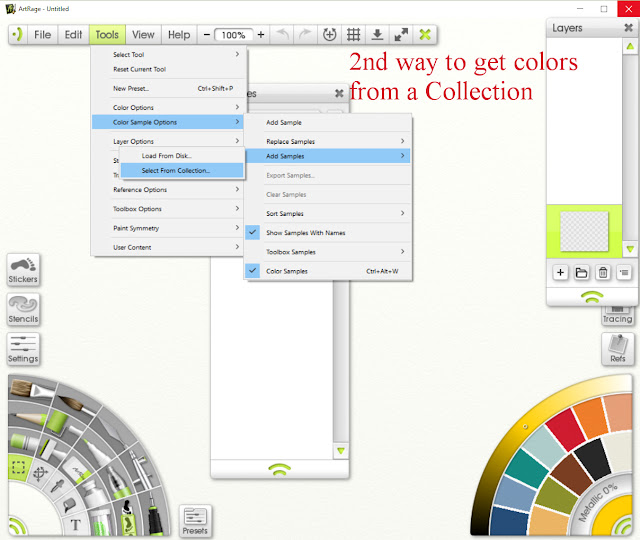Expand Sort Samples submenu
This screenshot has height=540, width=640.
click(x=328, y=213)
